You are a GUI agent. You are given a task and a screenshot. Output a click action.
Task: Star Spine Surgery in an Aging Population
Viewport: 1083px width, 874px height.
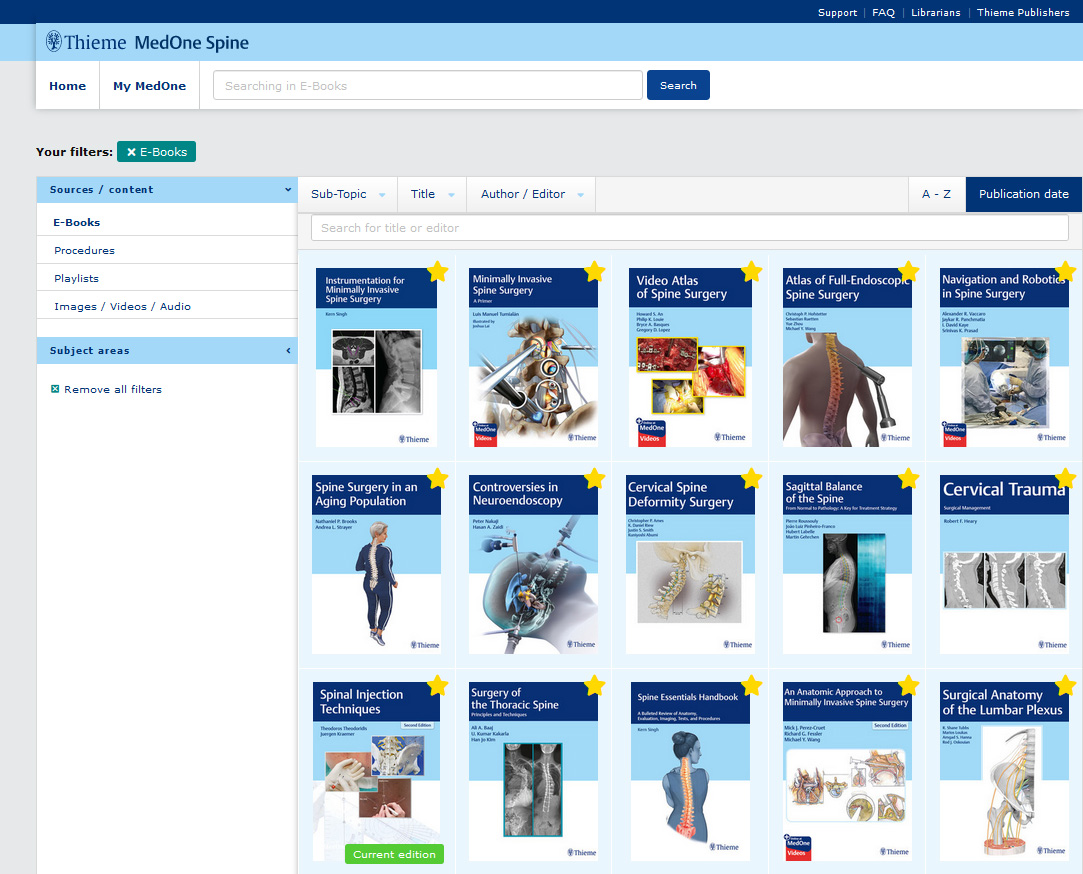pyautogui.click(x=438, y=478)
